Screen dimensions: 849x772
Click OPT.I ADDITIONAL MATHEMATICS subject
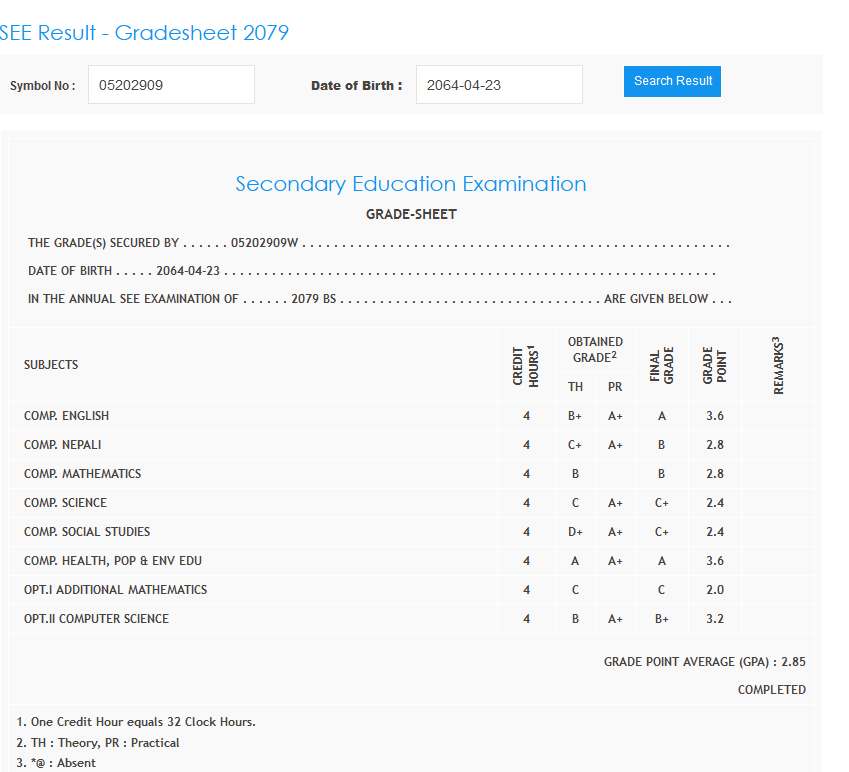[116, 590]
